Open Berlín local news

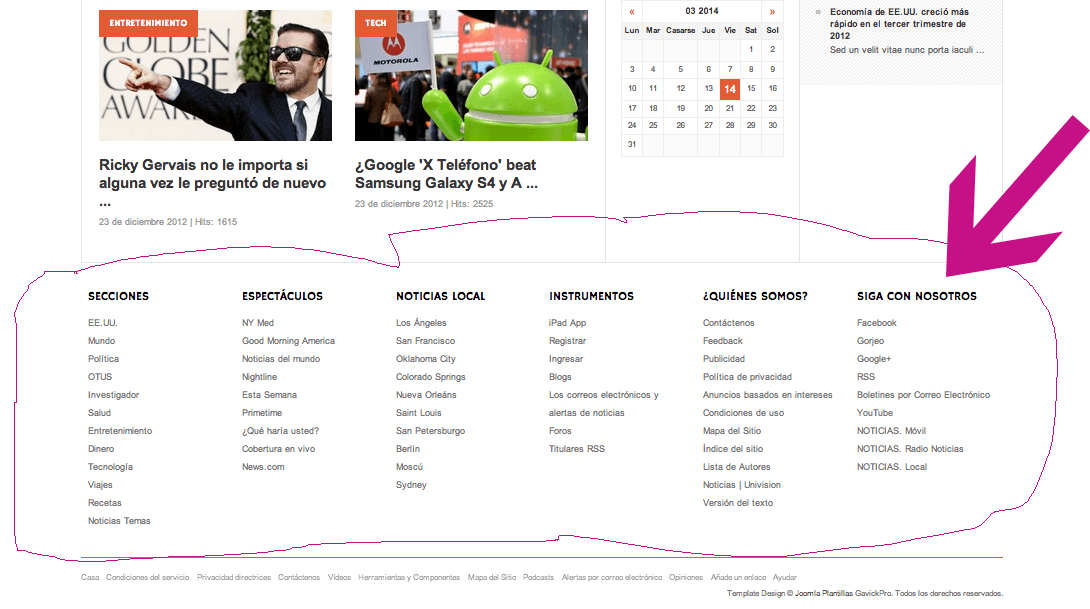408,449
